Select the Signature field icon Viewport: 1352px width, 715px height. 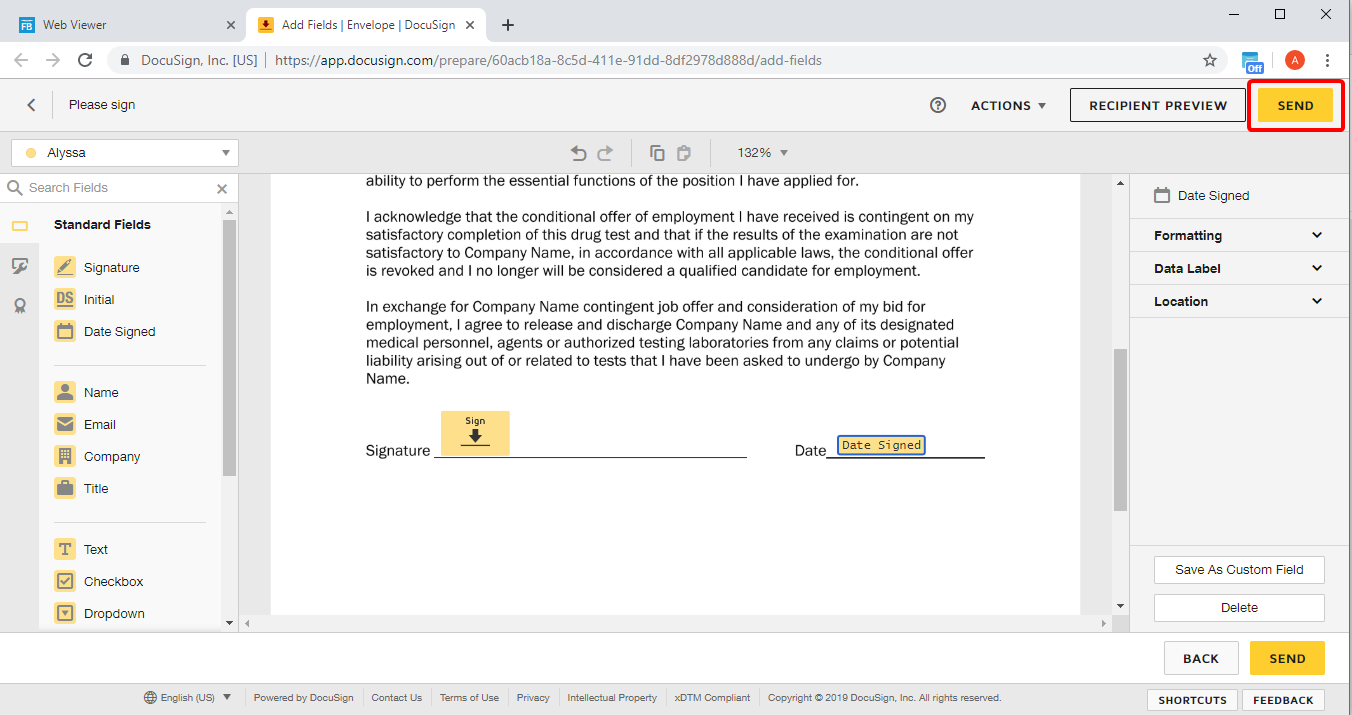tap(65, 267)
